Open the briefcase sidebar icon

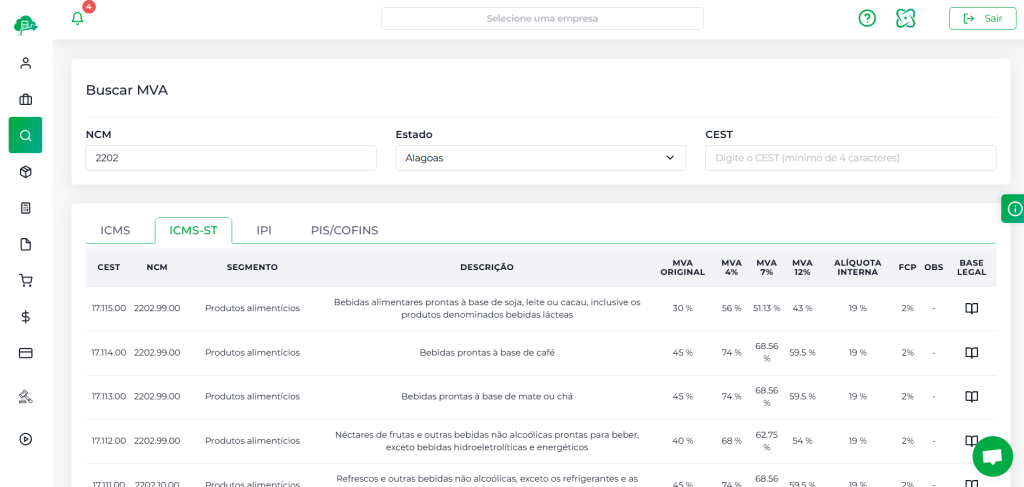[x=26, y=99]
